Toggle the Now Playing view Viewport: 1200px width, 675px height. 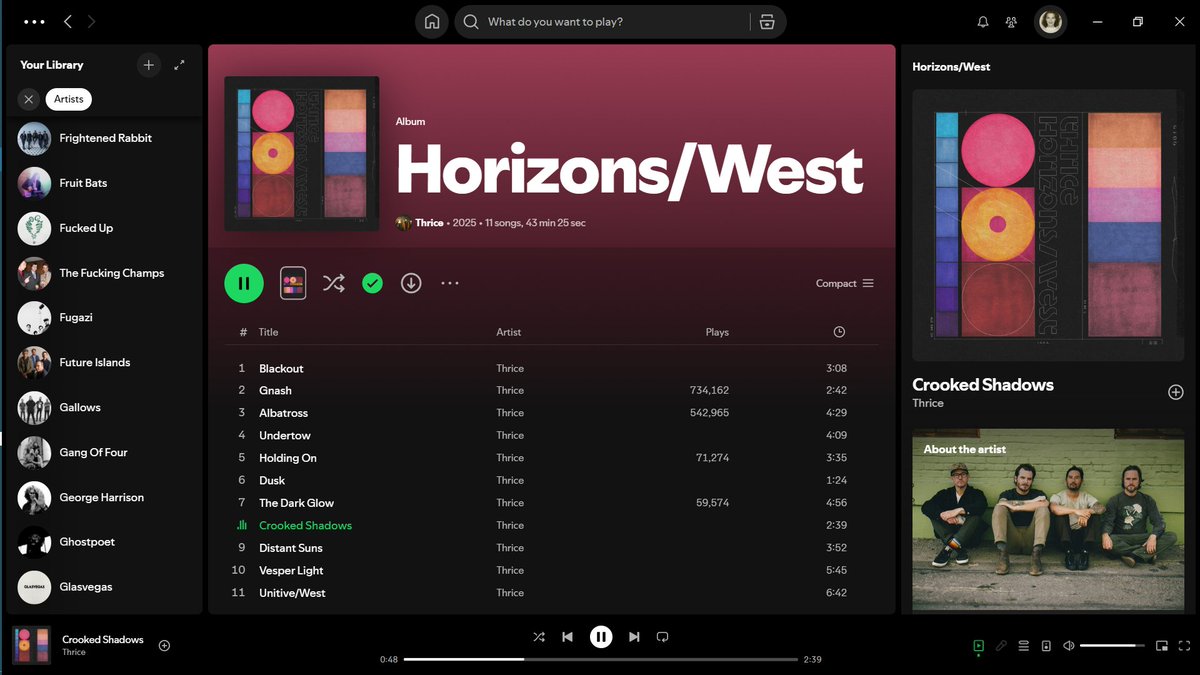tap(979, 646)
